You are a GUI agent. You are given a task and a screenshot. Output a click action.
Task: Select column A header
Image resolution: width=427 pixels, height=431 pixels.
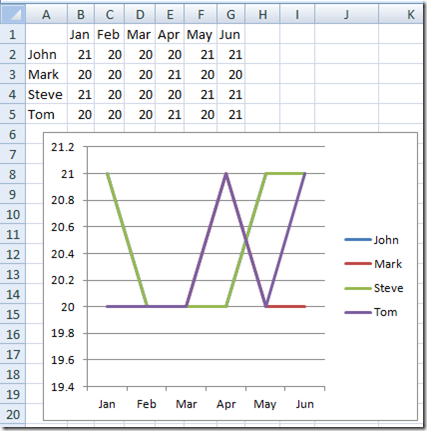click(x=46, y=14)
